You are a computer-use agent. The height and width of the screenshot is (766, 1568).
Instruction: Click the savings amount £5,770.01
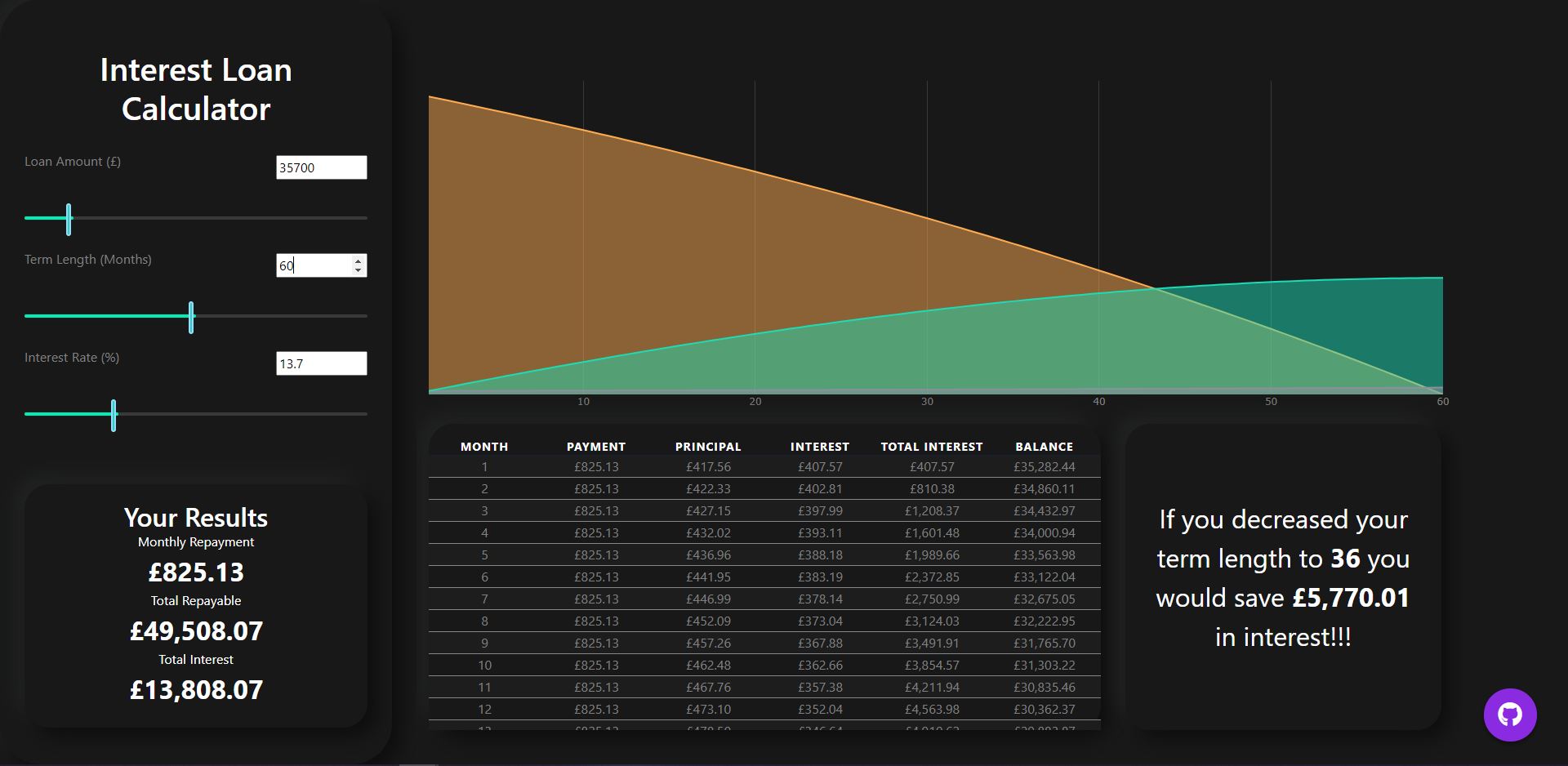[x=1351, y=598]
